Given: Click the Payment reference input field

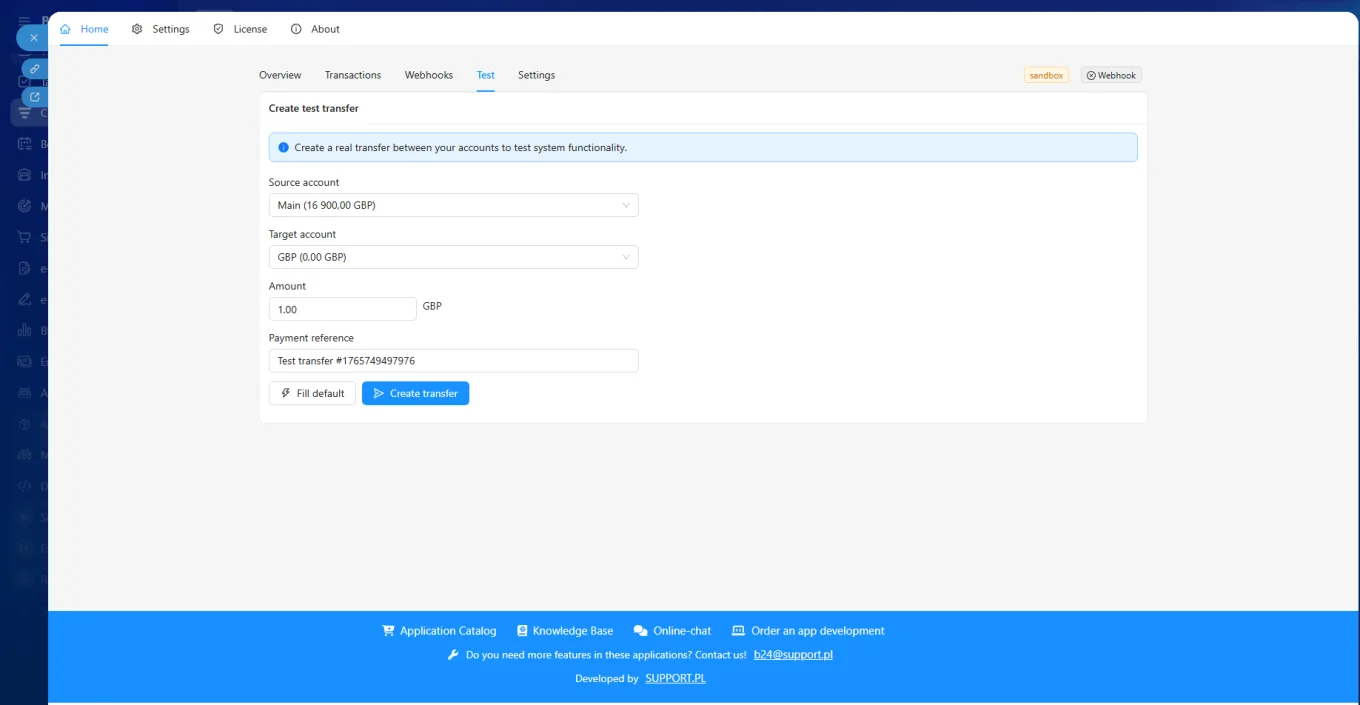Looking at the screenshot, I should [x=453, y=360].
